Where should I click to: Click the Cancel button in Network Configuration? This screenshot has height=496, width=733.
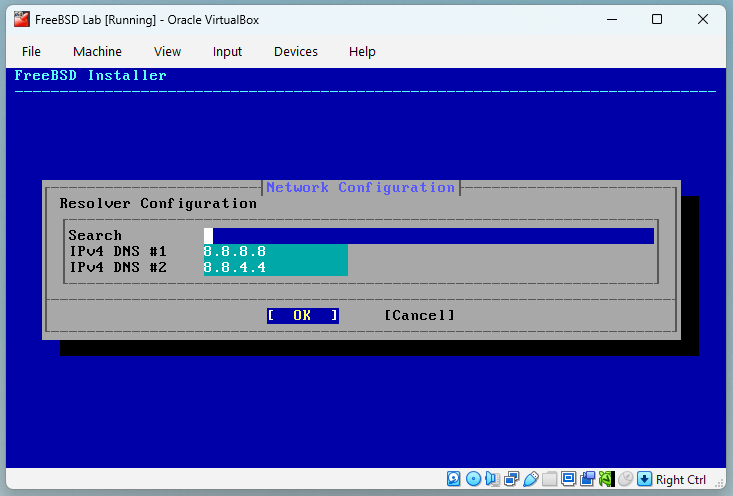[x=419, y=316]
